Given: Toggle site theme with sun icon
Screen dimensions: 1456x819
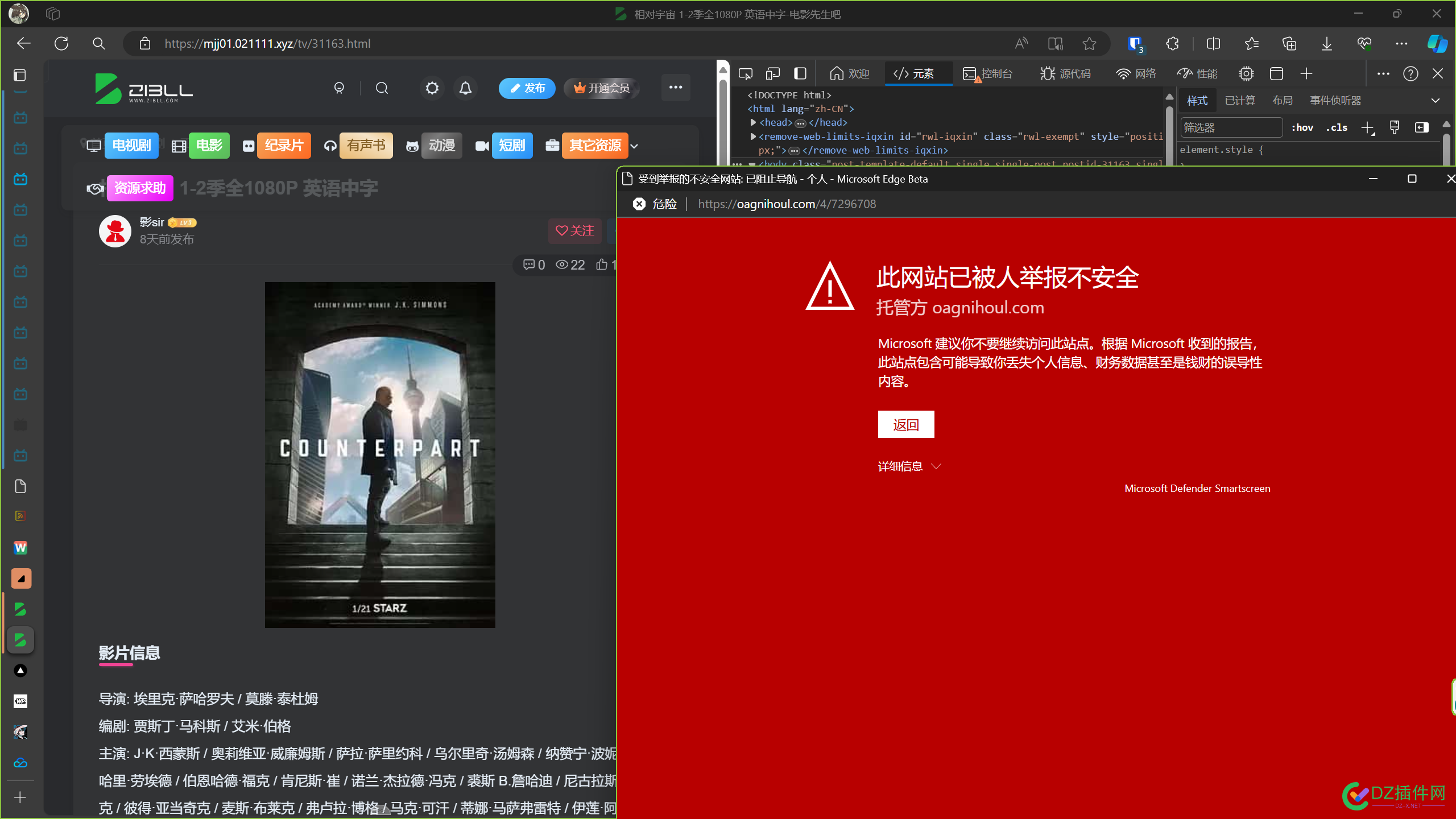Looking at the screenshot, I should (432, 88).
